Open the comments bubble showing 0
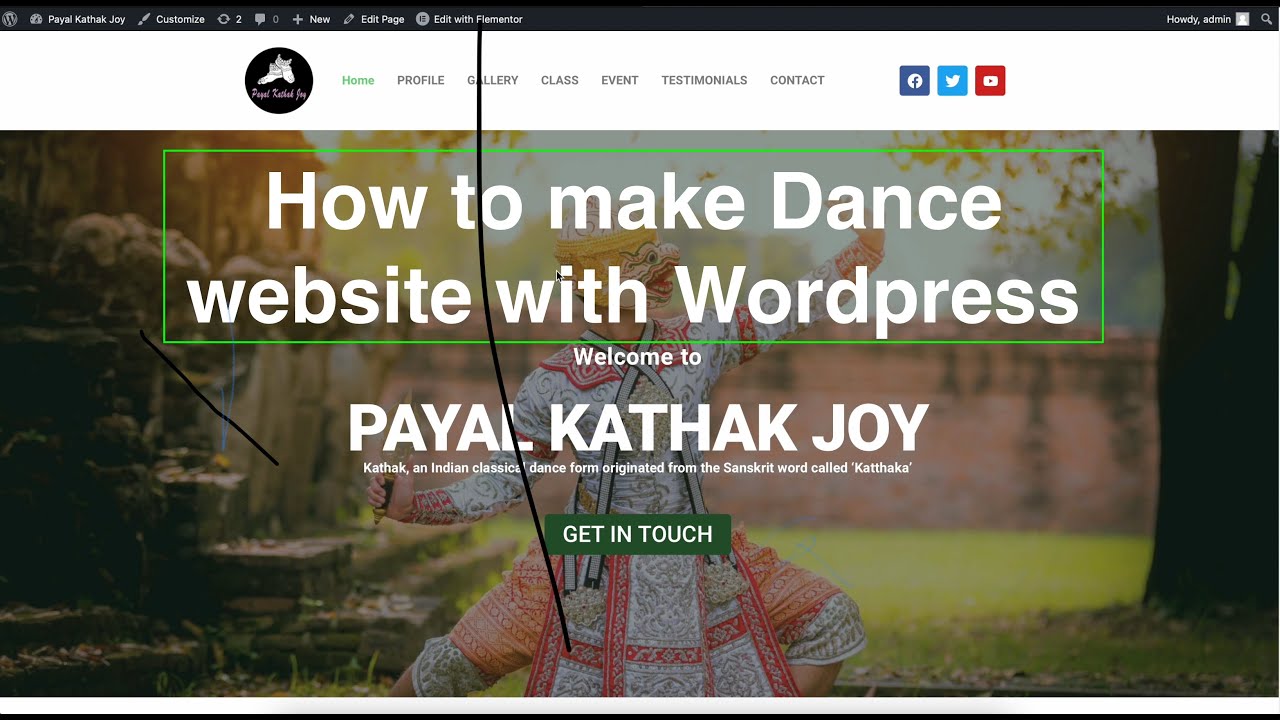 (x=267, y=19)
